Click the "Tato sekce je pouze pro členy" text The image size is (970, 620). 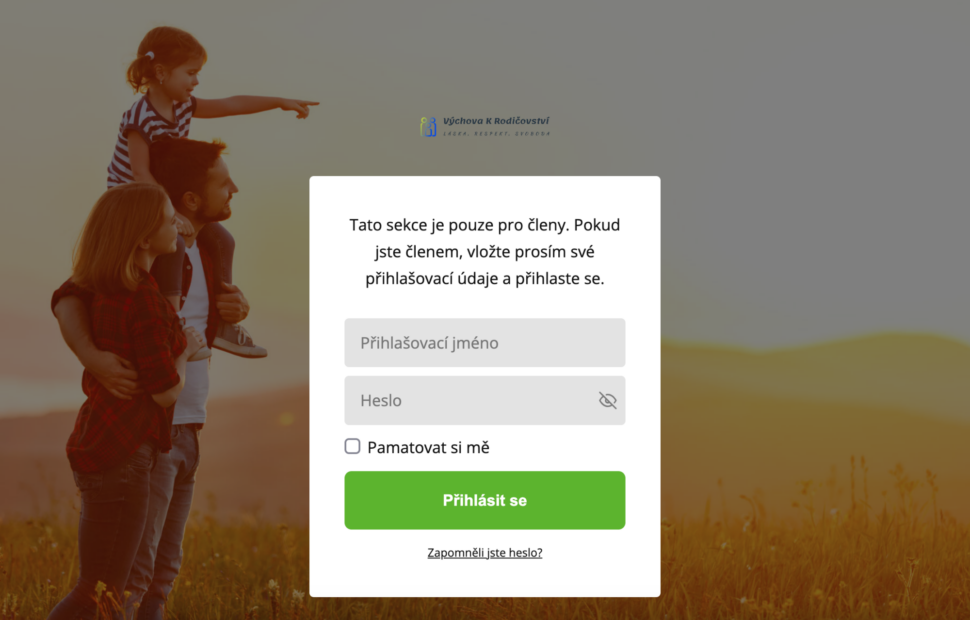[x=459, y=225]
